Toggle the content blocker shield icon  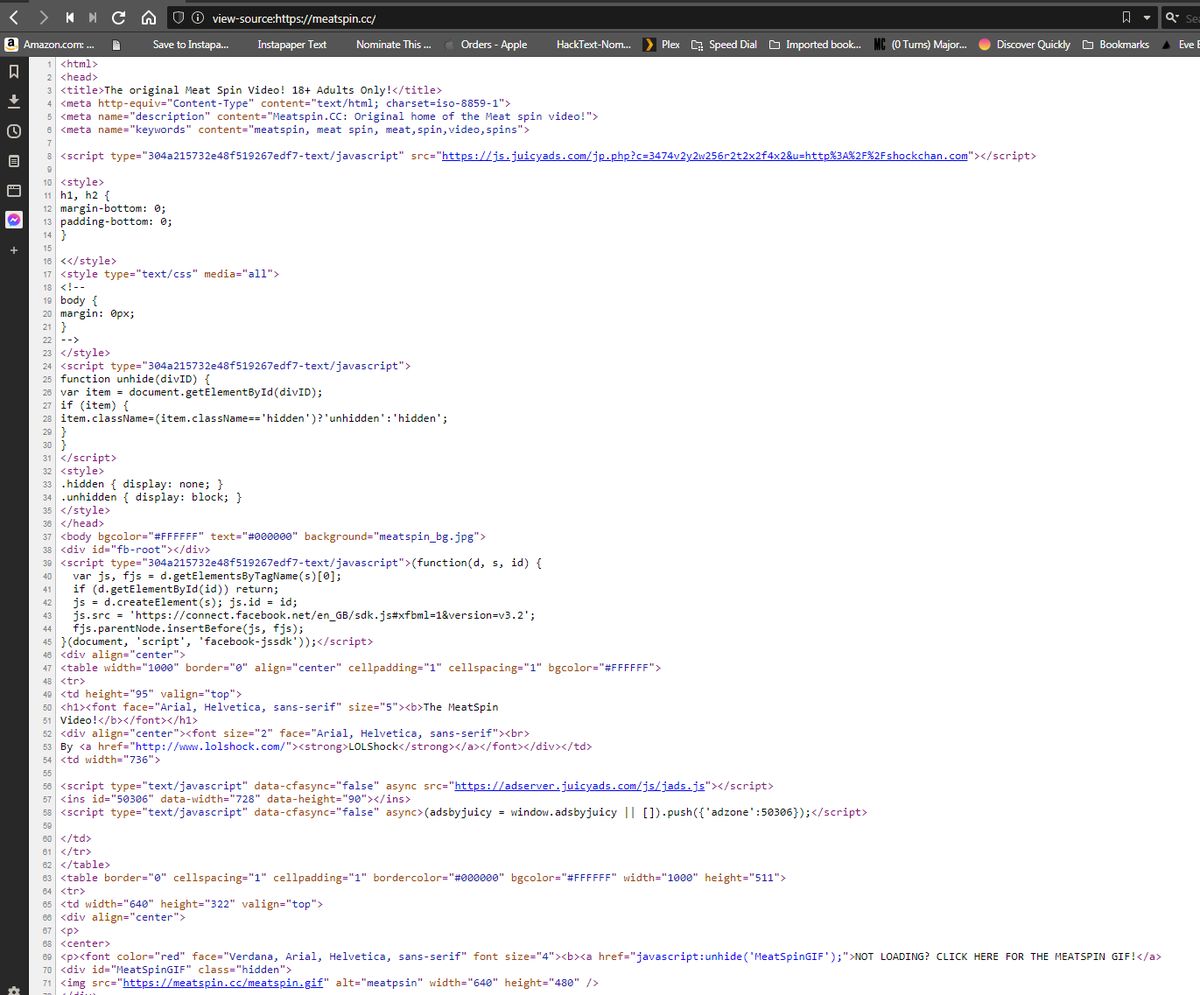click(x=177, y=18)
